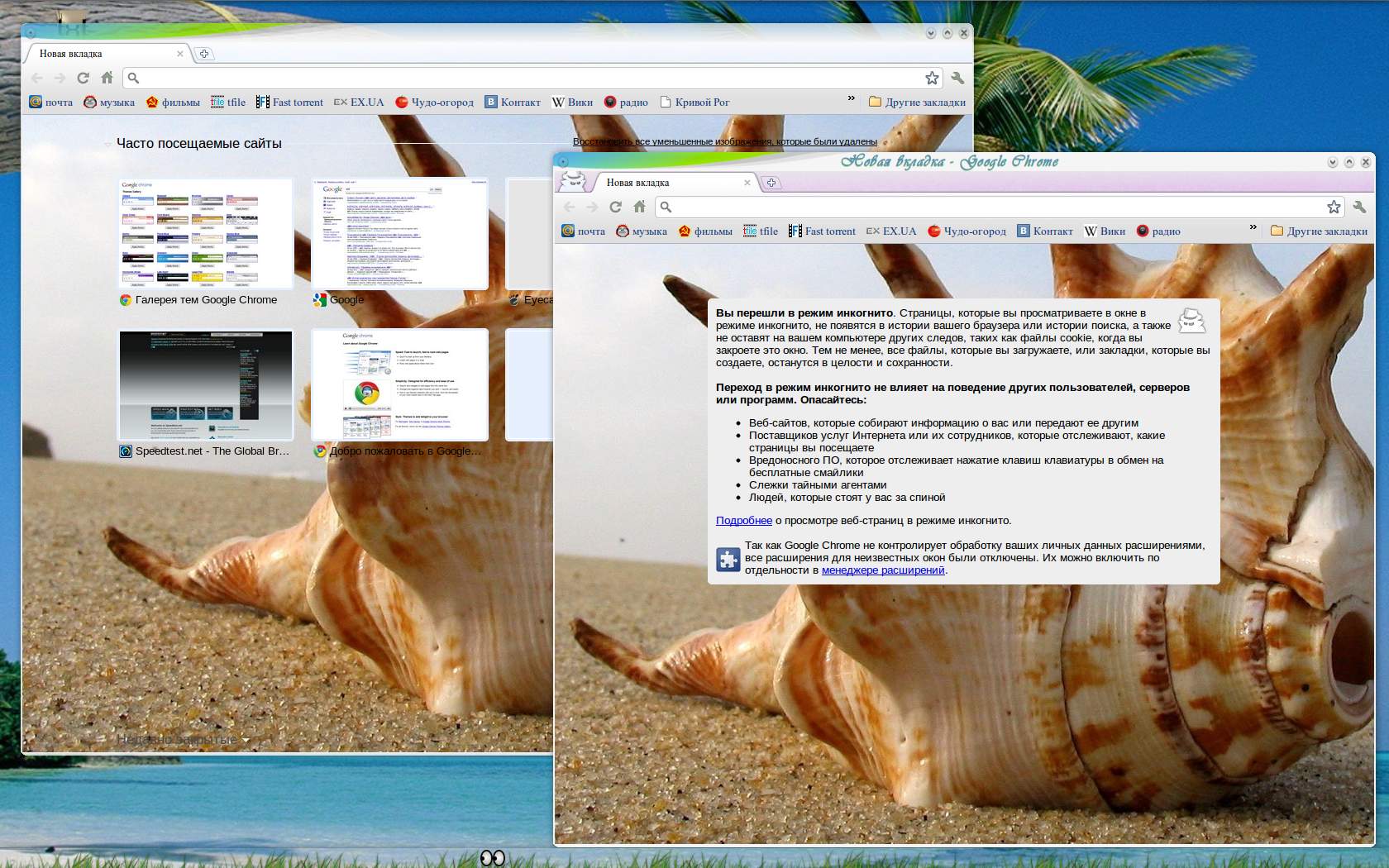Image resolution: width=1389 pixels, height=868 pixels.
Task: Open Добро пожаловать в Google thumbnail
Action: 400,385
